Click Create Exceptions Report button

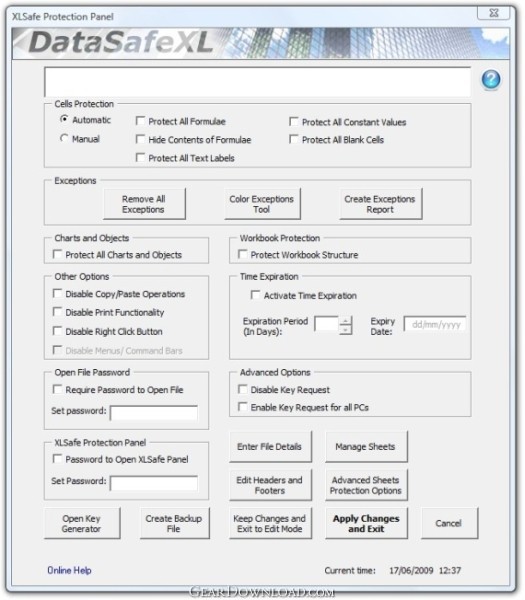click(381, 204)
